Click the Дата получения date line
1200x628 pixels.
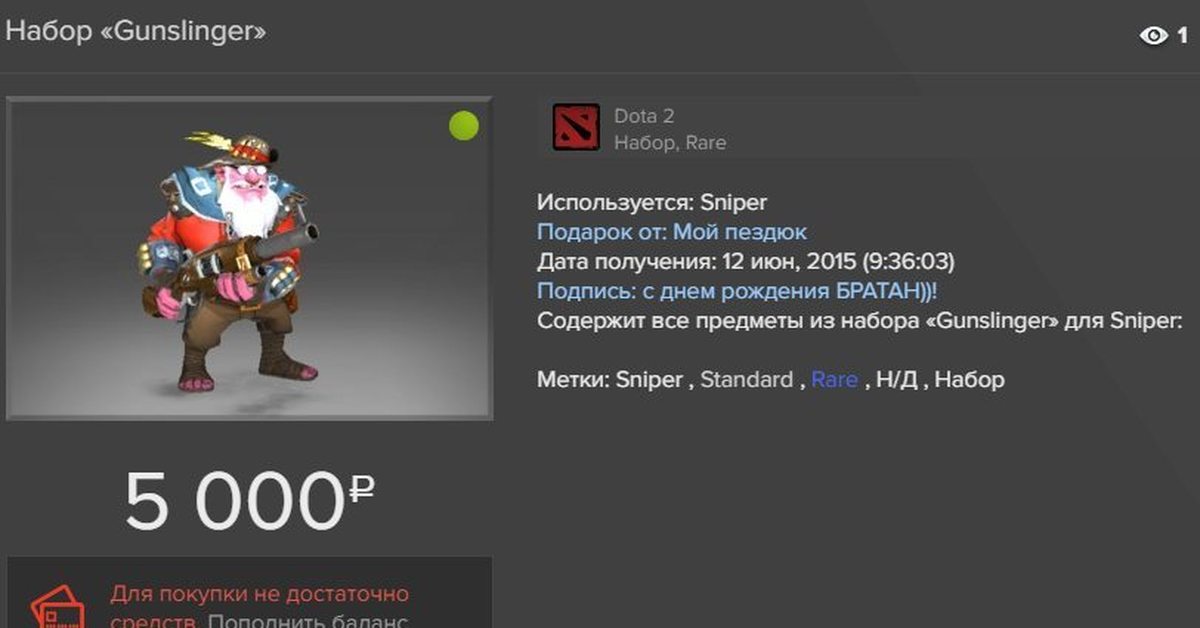pyautogui.click(x=746, y=262)
